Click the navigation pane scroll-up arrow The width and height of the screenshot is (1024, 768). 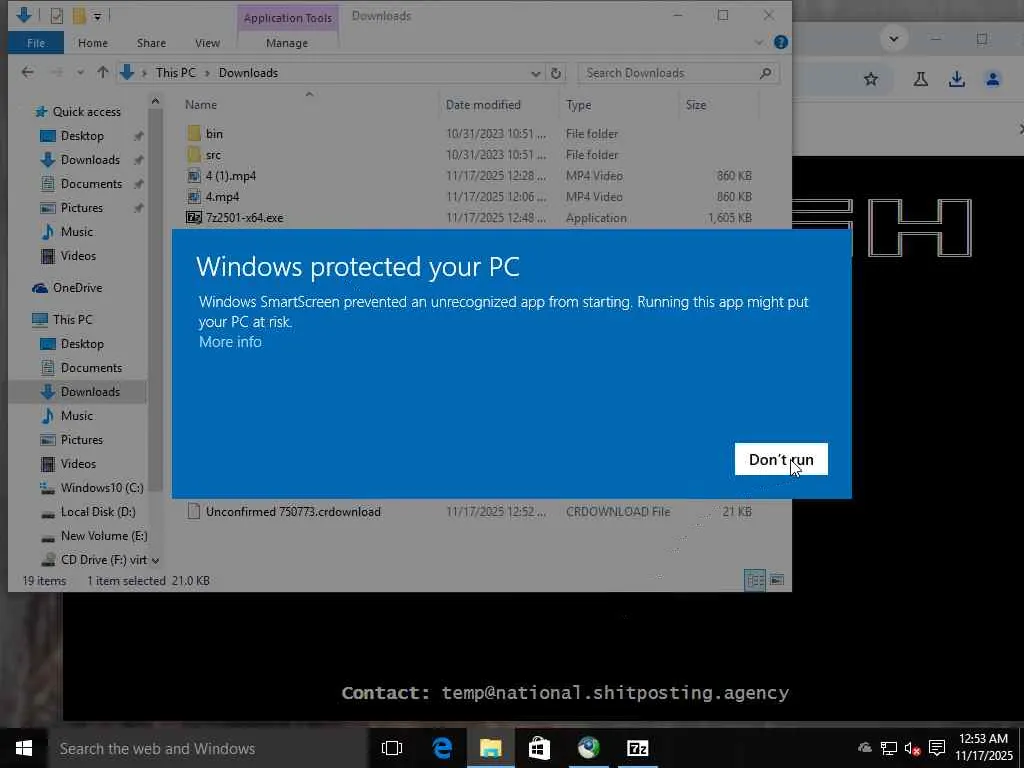155,101
